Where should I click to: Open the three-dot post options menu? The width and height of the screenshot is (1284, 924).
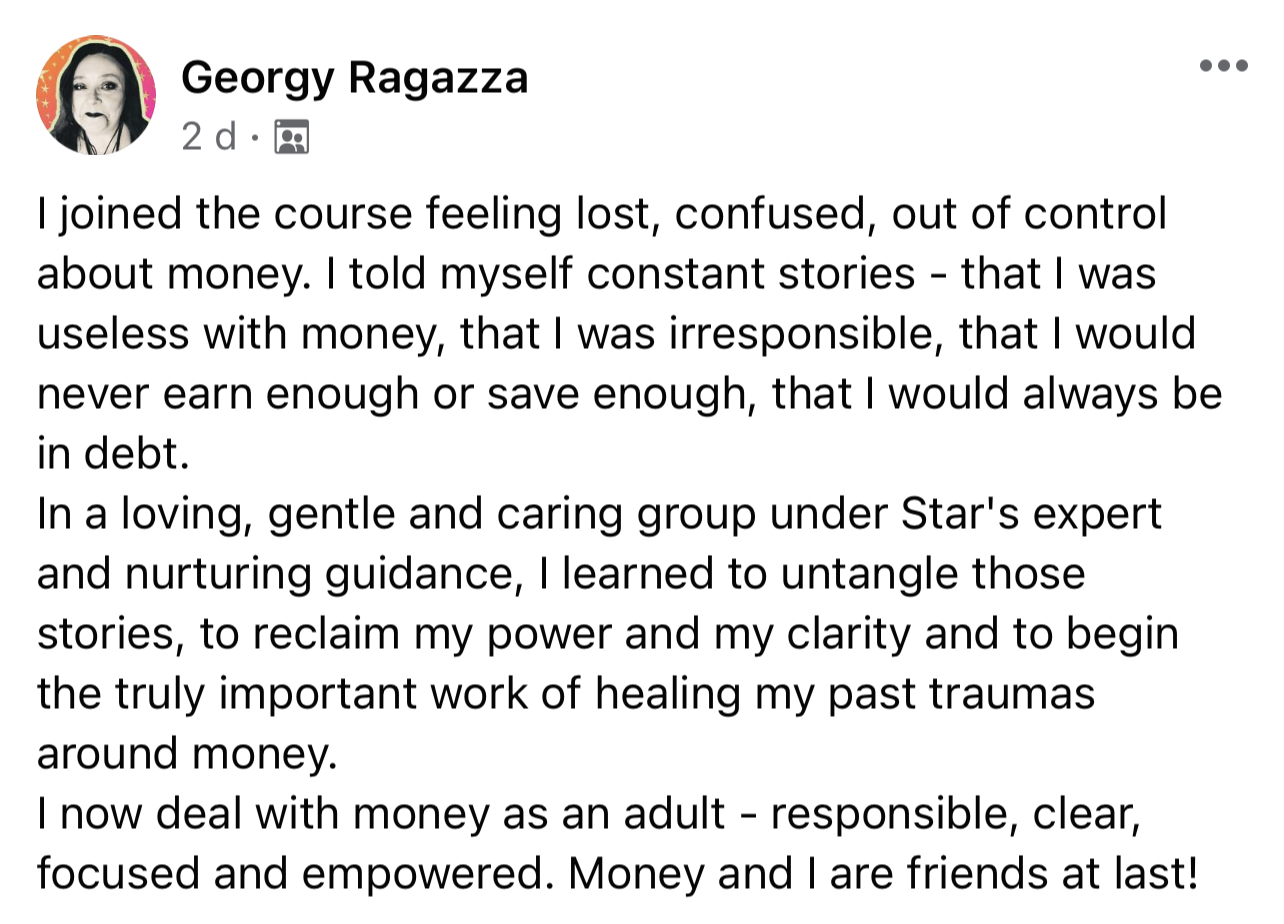(1224, 67)
